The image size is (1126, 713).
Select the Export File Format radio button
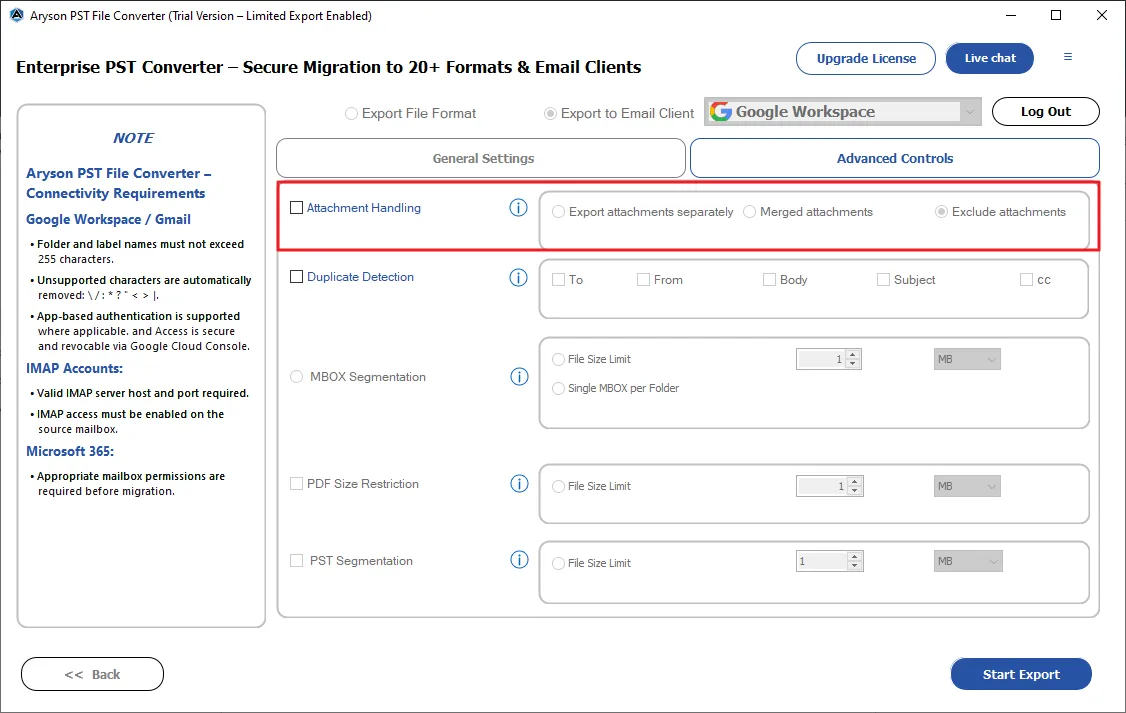click(x=351, y=113)
